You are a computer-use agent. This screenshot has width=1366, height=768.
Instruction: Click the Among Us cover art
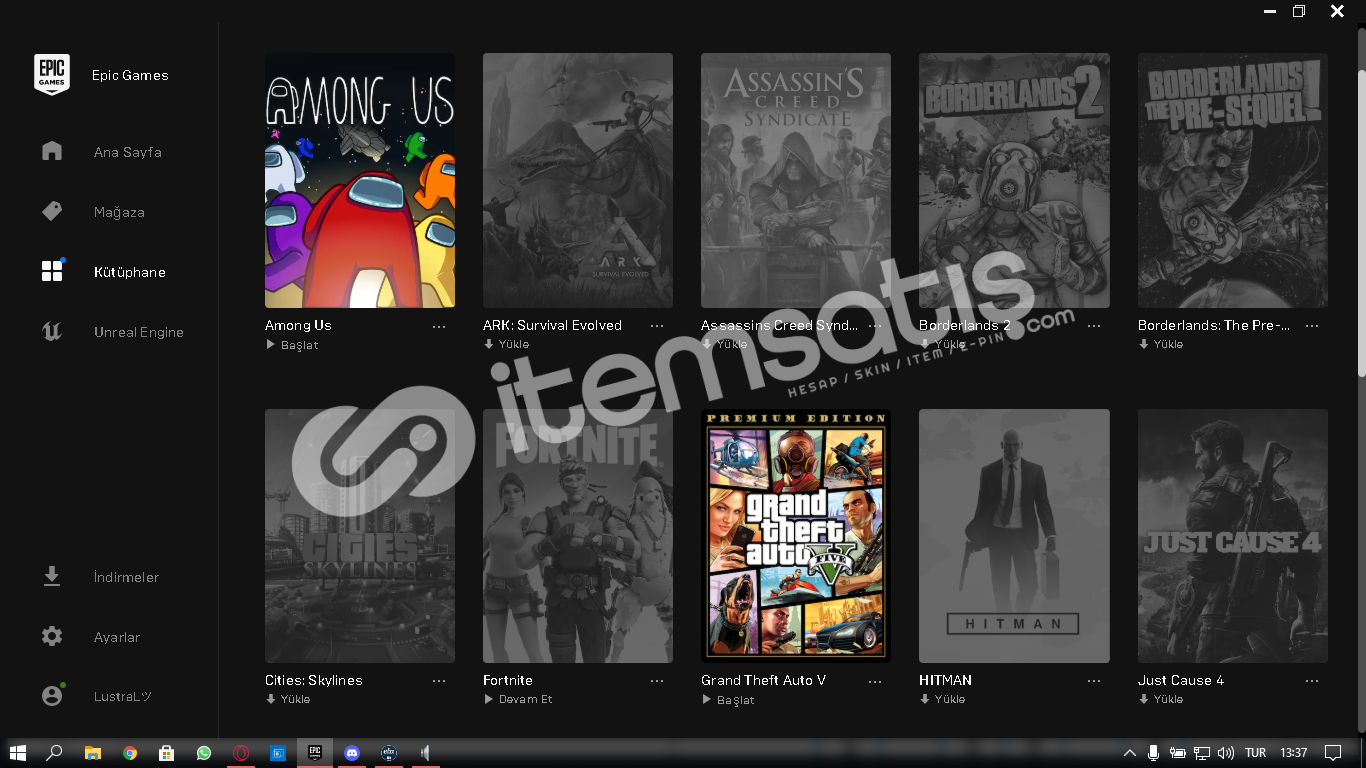(x=360, y=180)
